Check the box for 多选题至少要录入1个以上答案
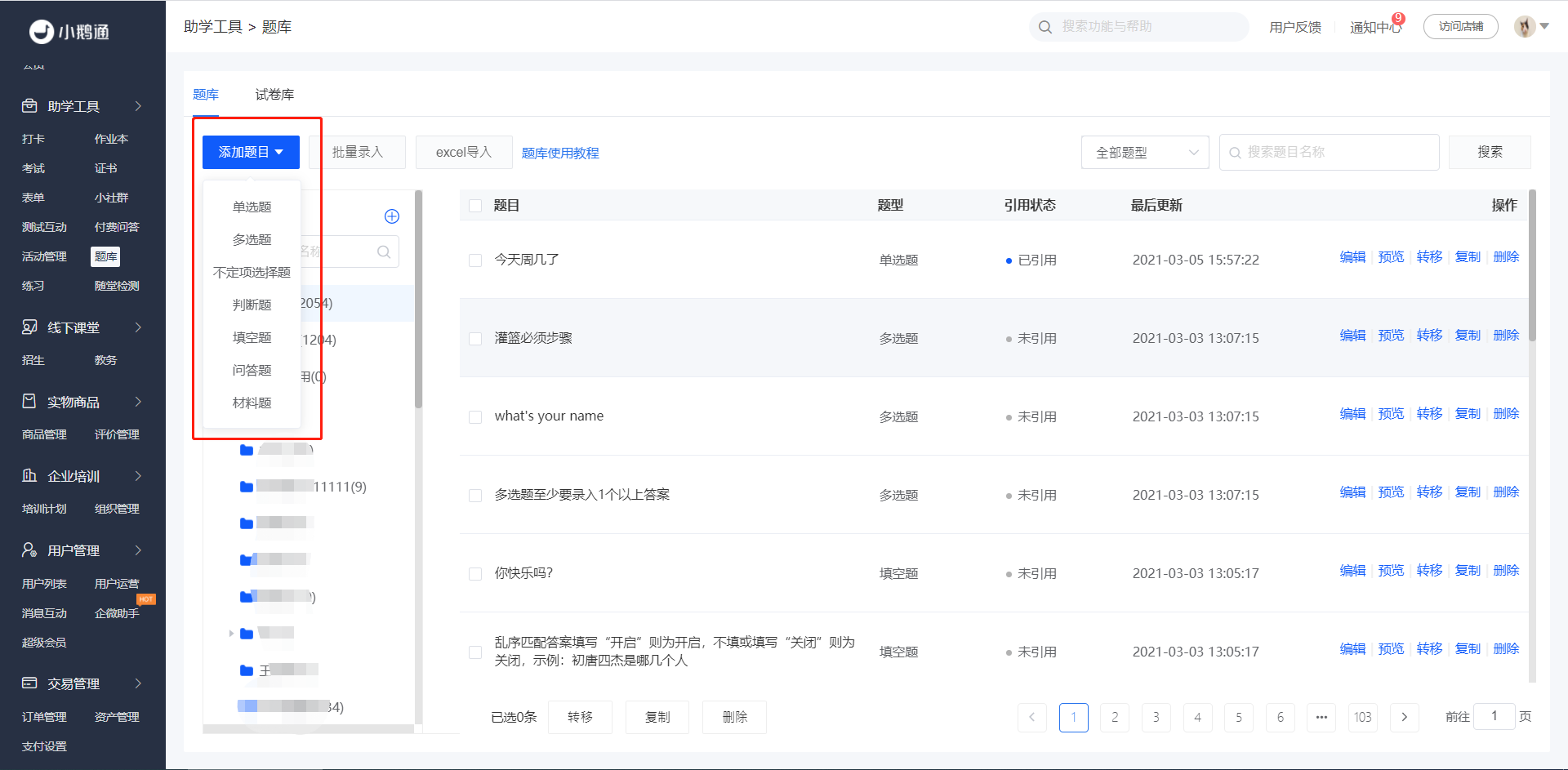The width and height of the screenshot is (1568, 770). [475, 496]
